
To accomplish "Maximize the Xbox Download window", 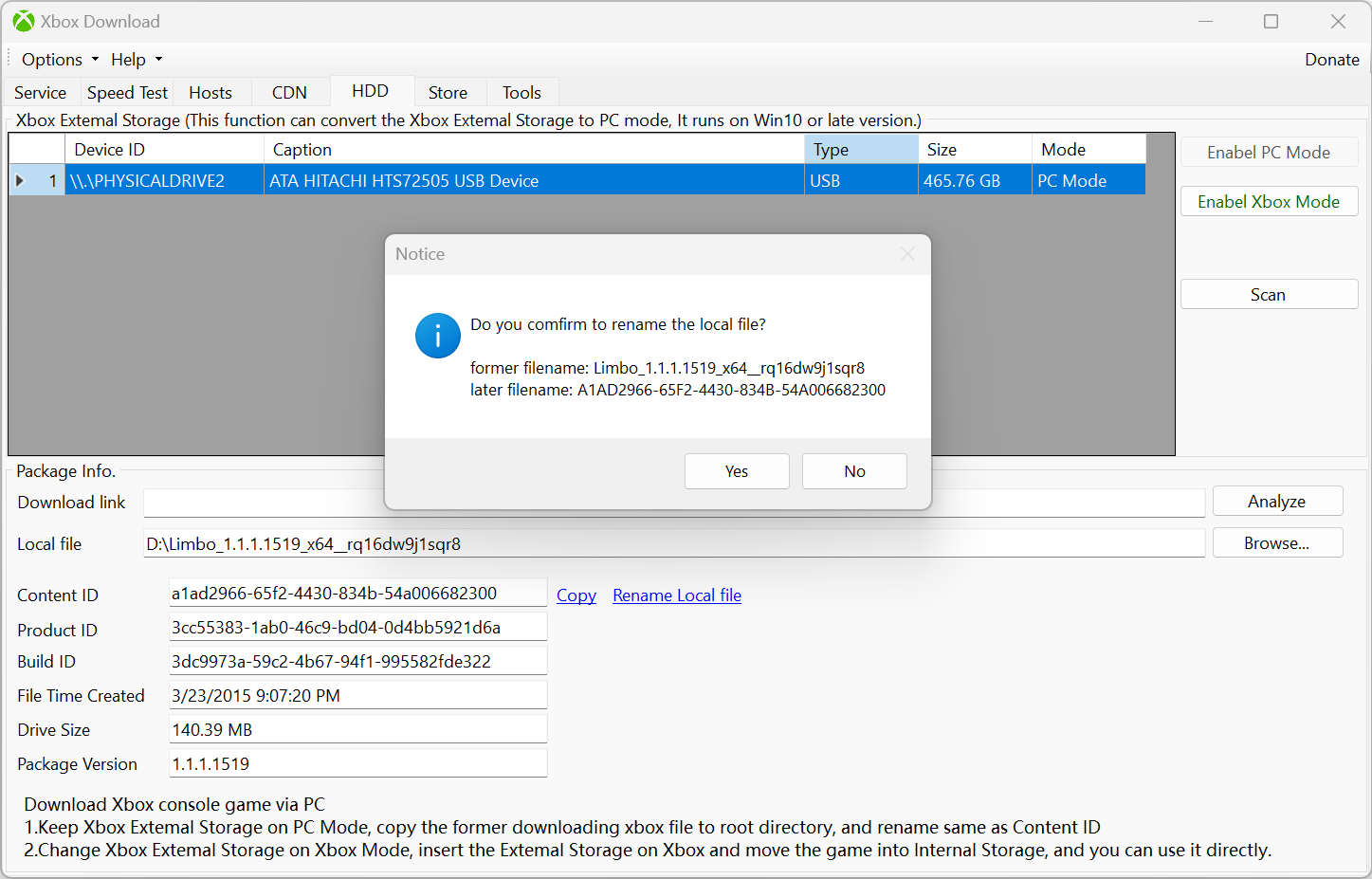I will pos(1271,21).
